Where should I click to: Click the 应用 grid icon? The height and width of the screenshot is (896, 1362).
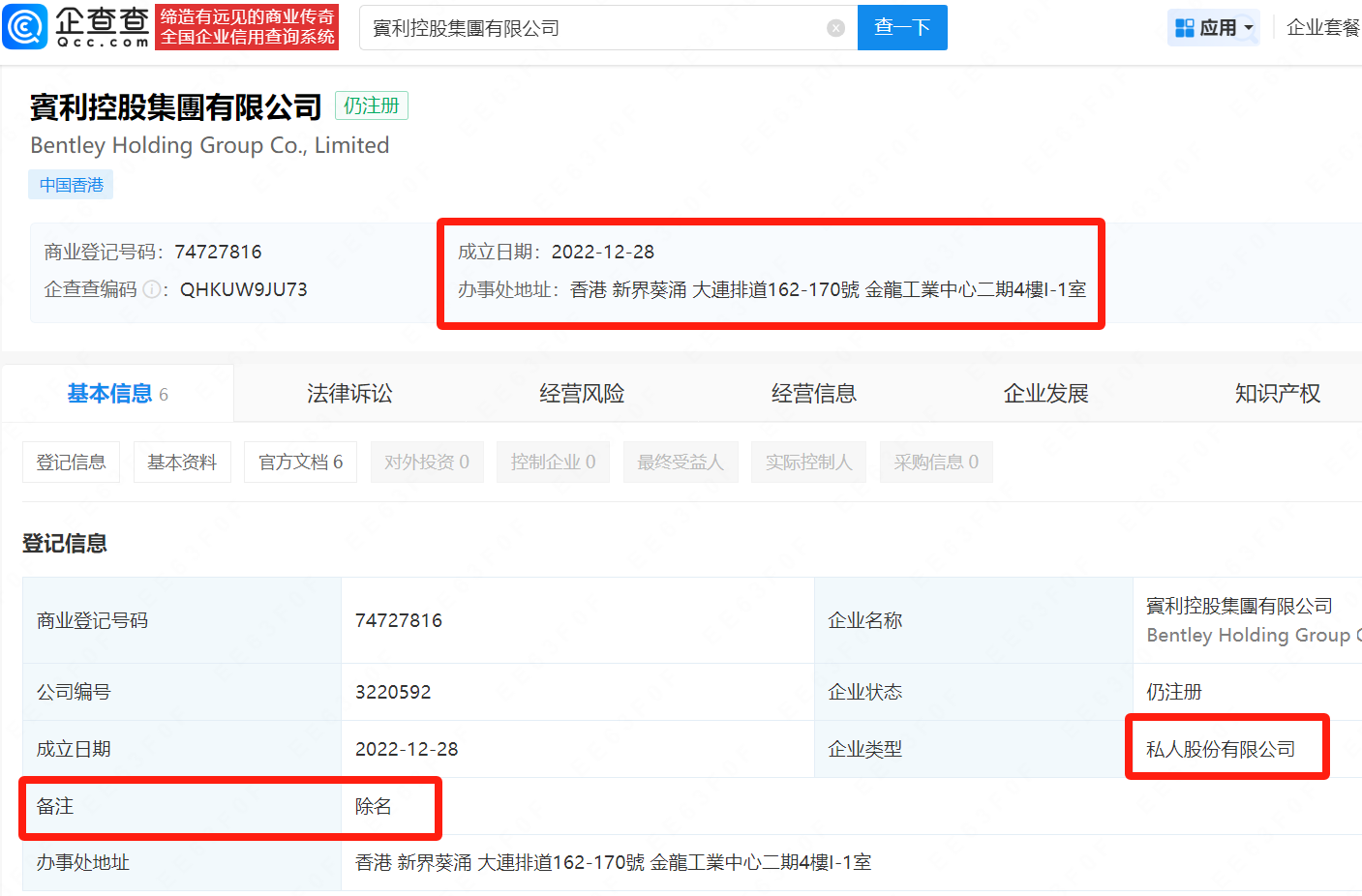(x=1184, y=28)
